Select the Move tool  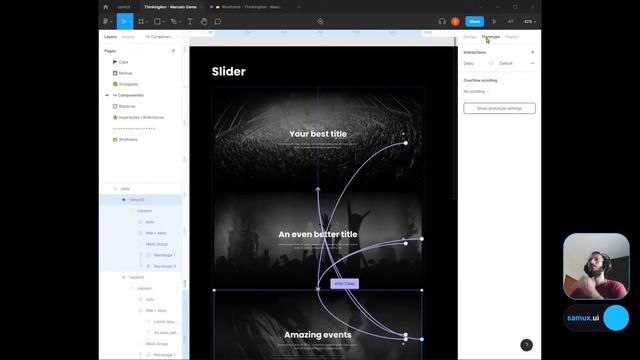123,22
